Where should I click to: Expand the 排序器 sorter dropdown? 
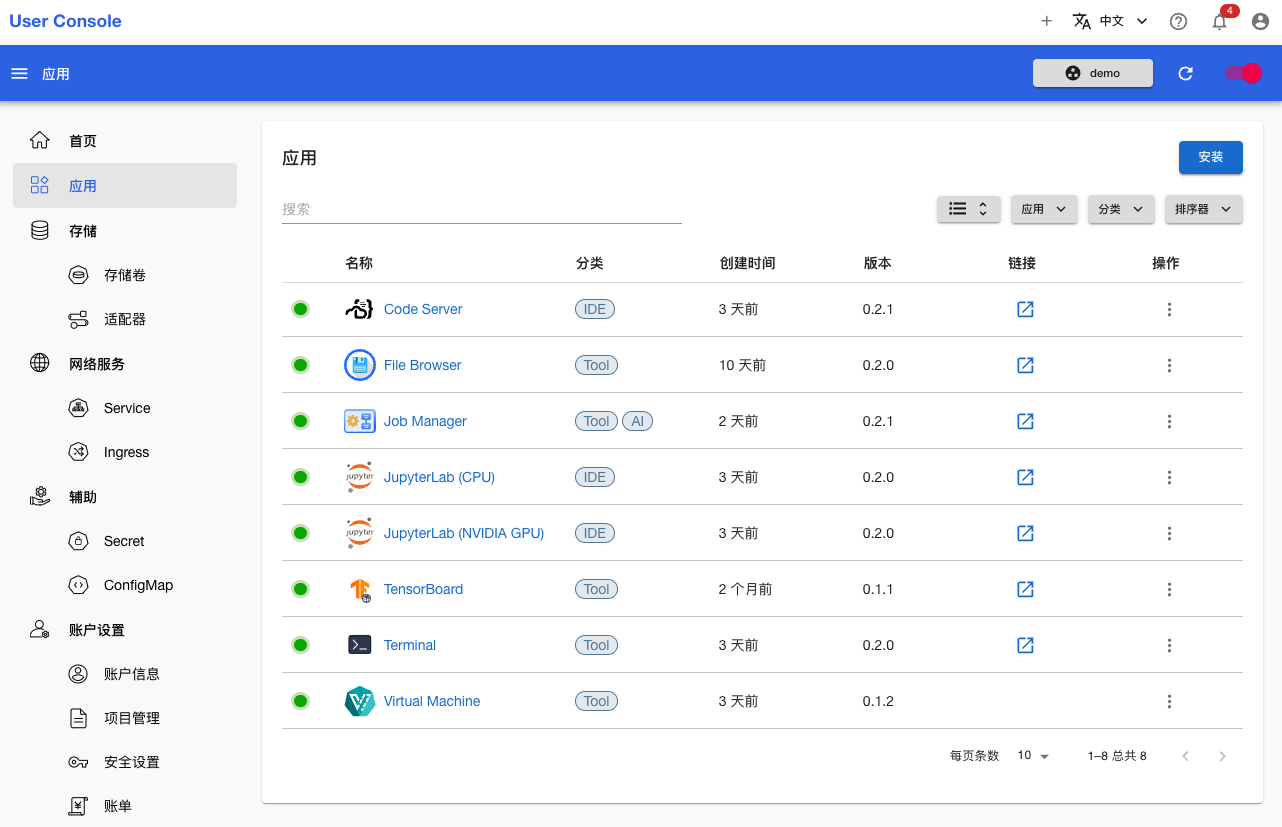click(1204, 209)
